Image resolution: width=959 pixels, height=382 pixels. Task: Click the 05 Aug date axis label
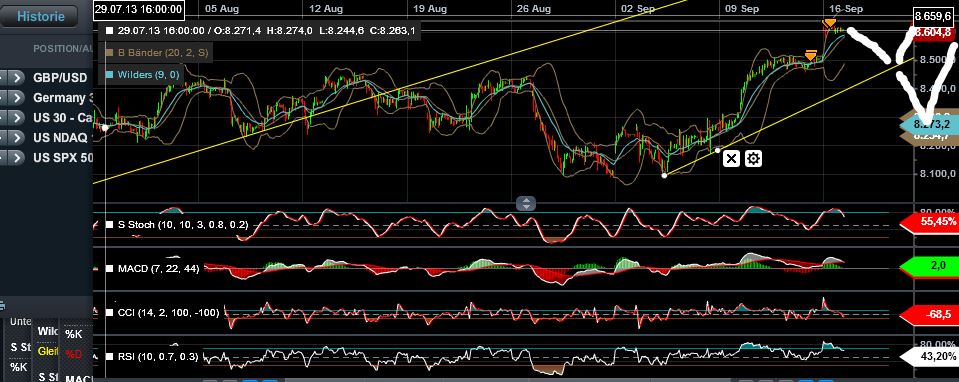[221, 9]
